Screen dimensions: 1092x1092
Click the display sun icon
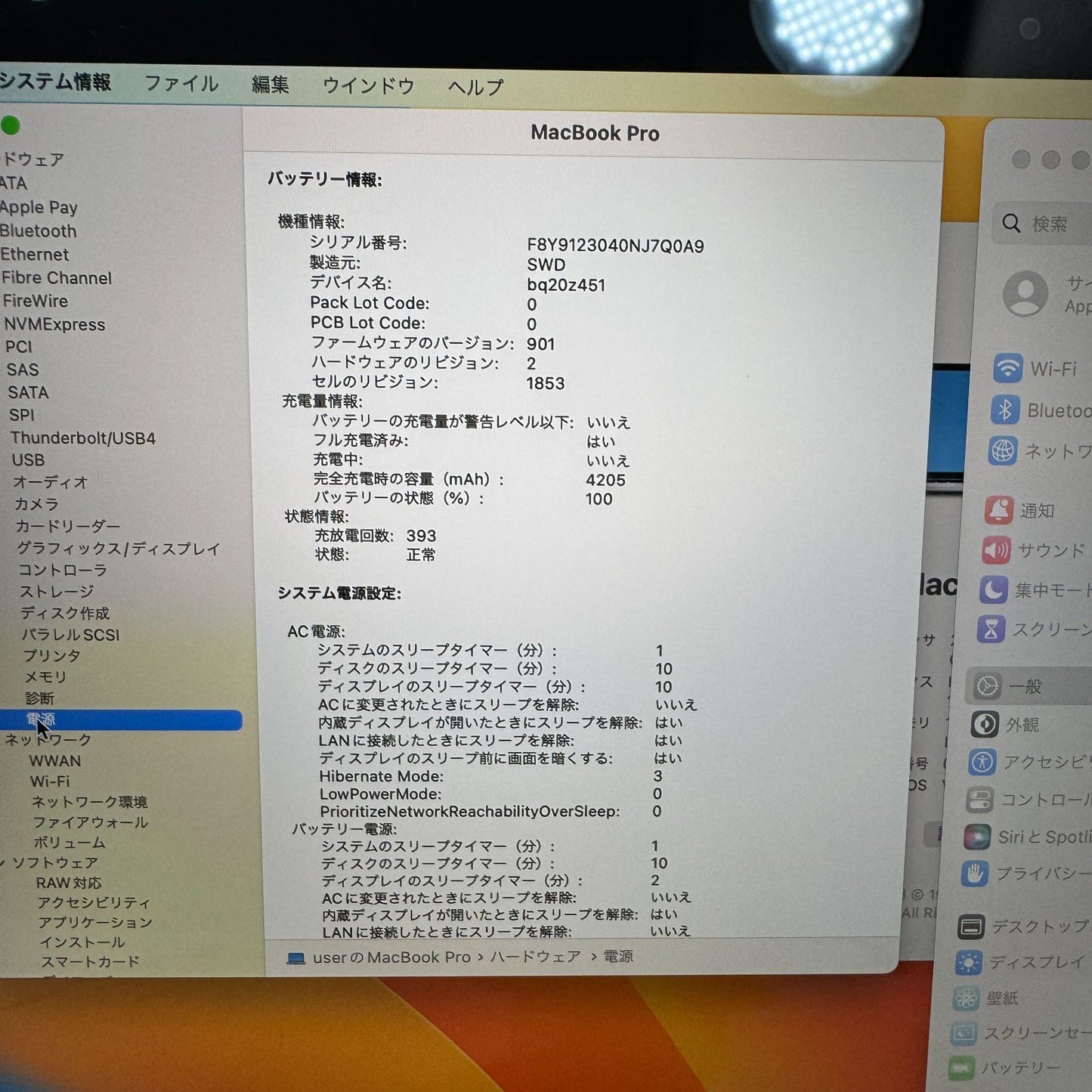pyautogui.click(x=969, y=962)
